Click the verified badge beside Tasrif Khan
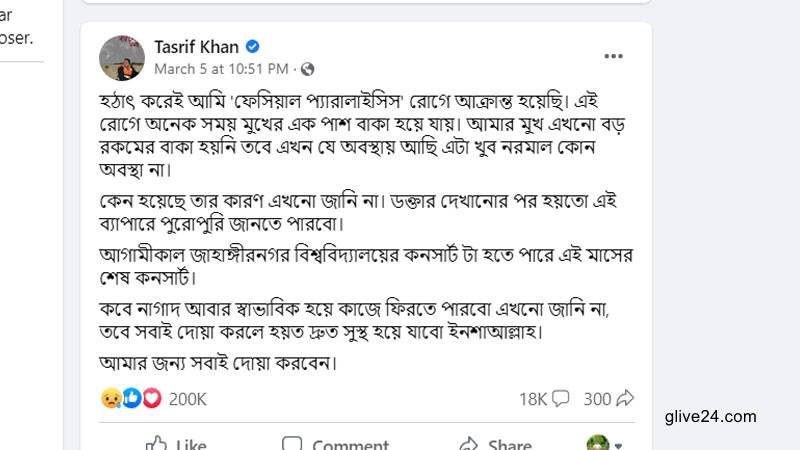This screenshot has width=800, height=450. 253,47
